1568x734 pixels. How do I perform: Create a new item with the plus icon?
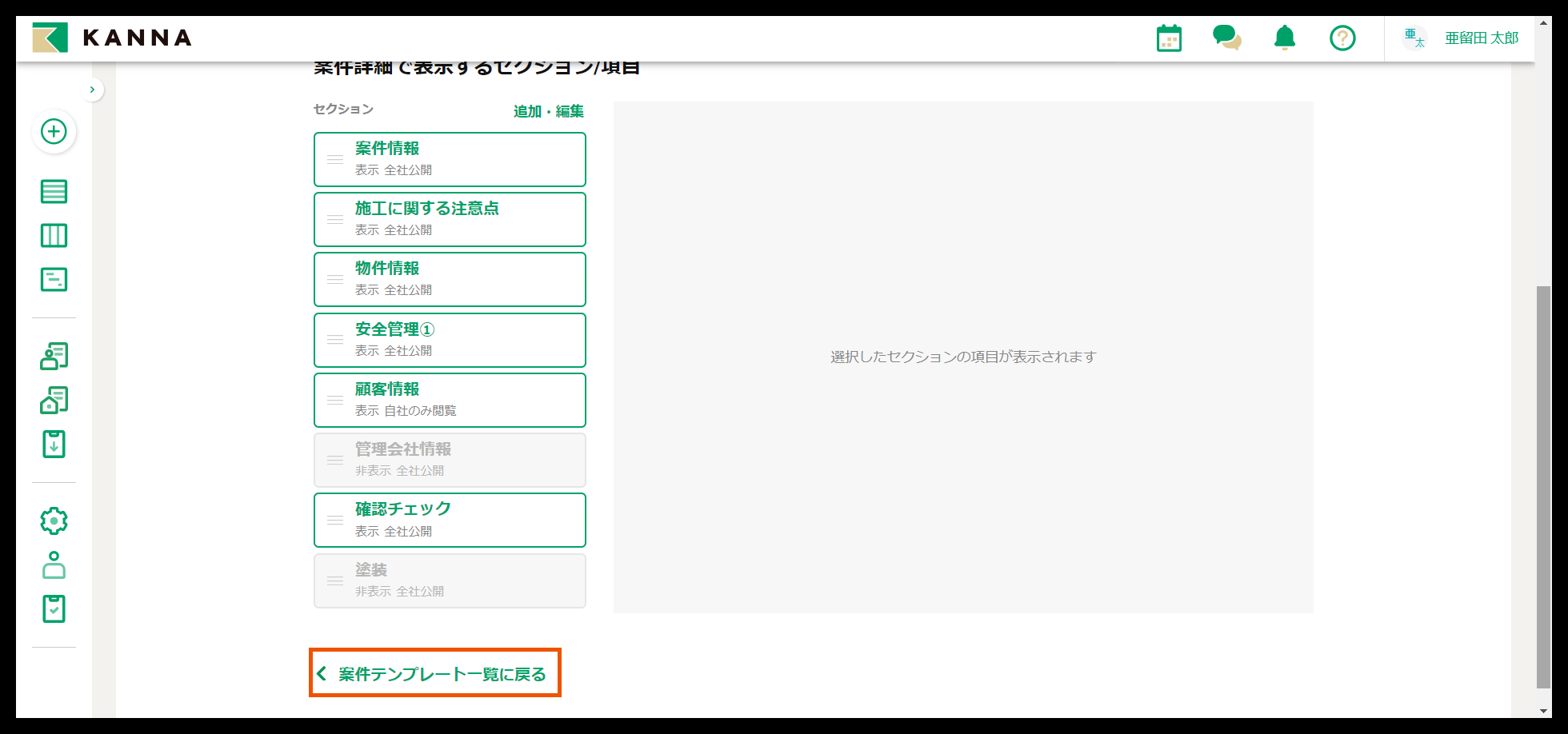(54, 132)
